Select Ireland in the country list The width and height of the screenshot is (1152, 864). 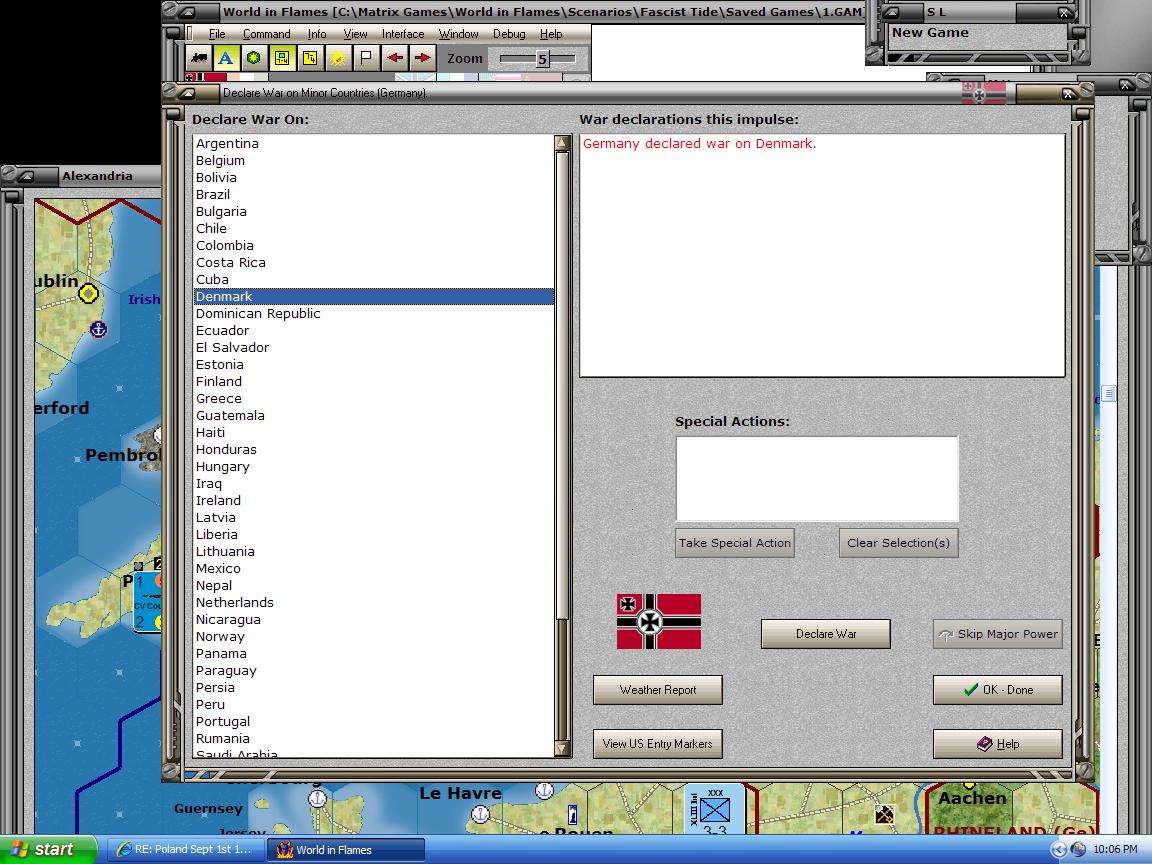pos(373,500)
